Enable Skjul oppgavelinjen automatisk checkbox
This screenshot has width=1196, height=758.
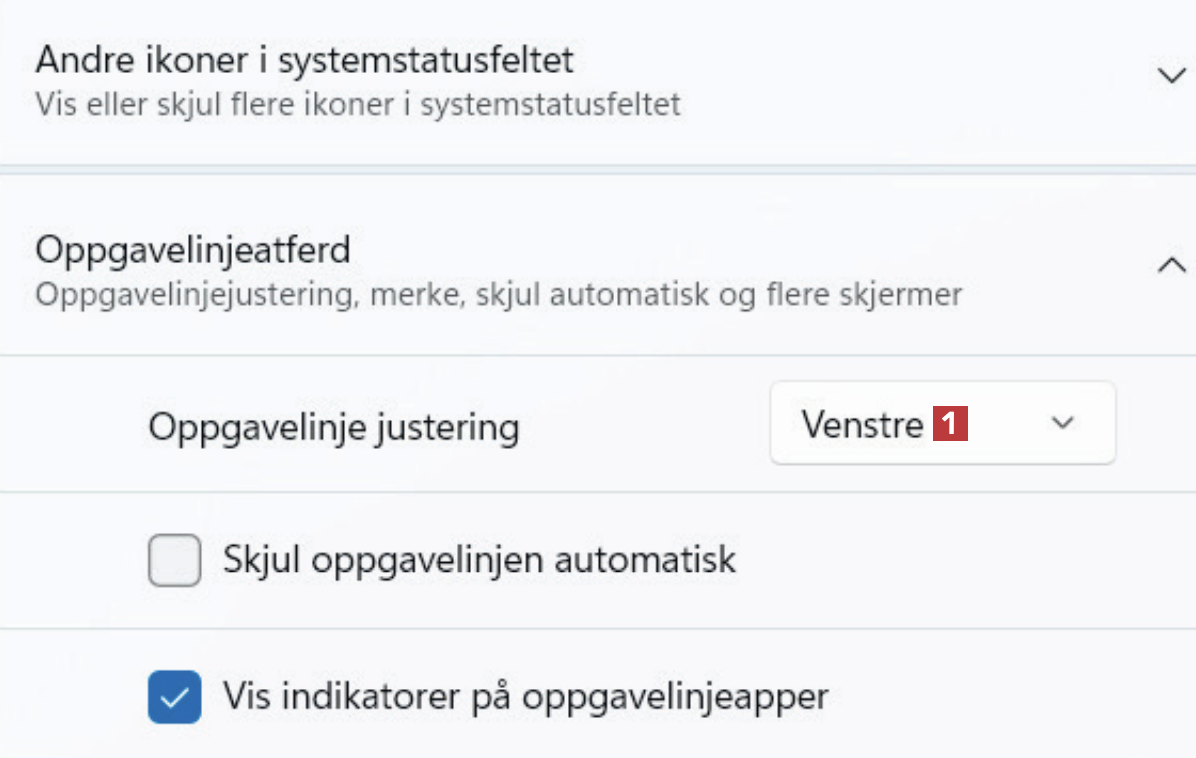click(x=174, y=559)
